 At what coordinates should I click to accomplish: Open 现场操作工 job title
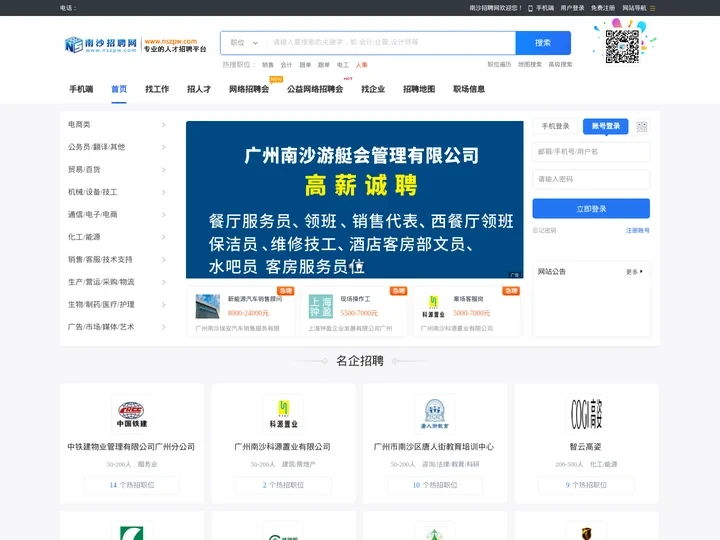355,299
